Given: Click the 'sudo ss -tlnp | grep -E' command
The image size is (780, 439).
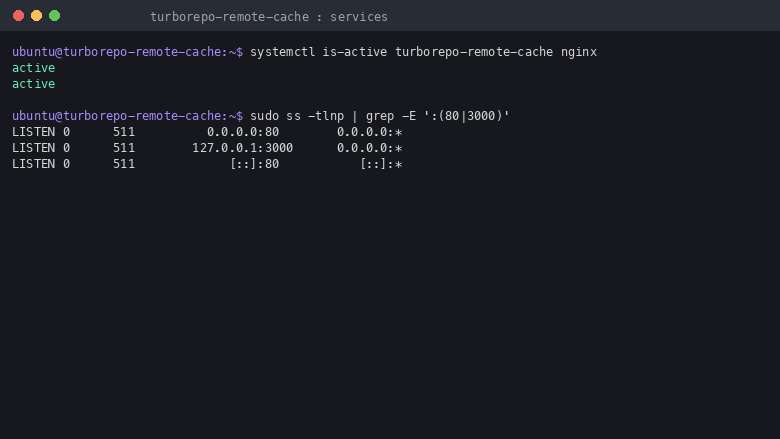Looking at the screenshot, I should (380, 115).
